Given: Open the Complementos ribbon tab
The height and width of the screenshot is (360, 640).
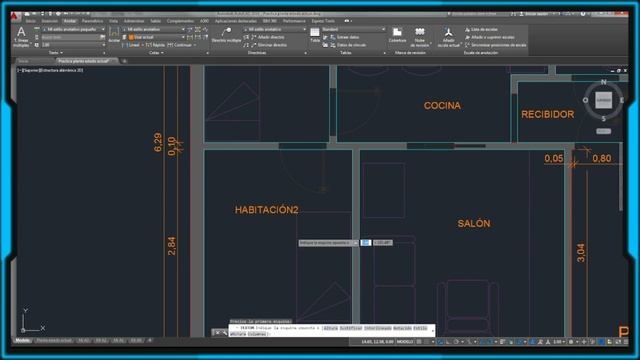Looking at the screenshot, I should coord(180,21).
